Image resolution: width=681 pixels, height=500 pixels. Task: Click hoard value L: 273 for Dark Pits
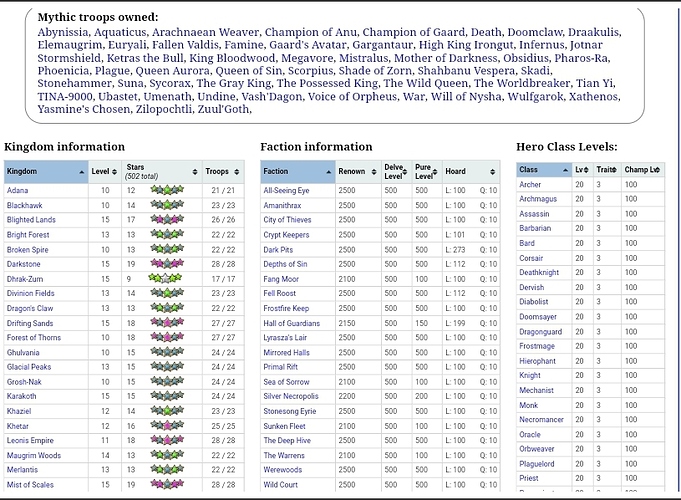[x=455, y=250]
